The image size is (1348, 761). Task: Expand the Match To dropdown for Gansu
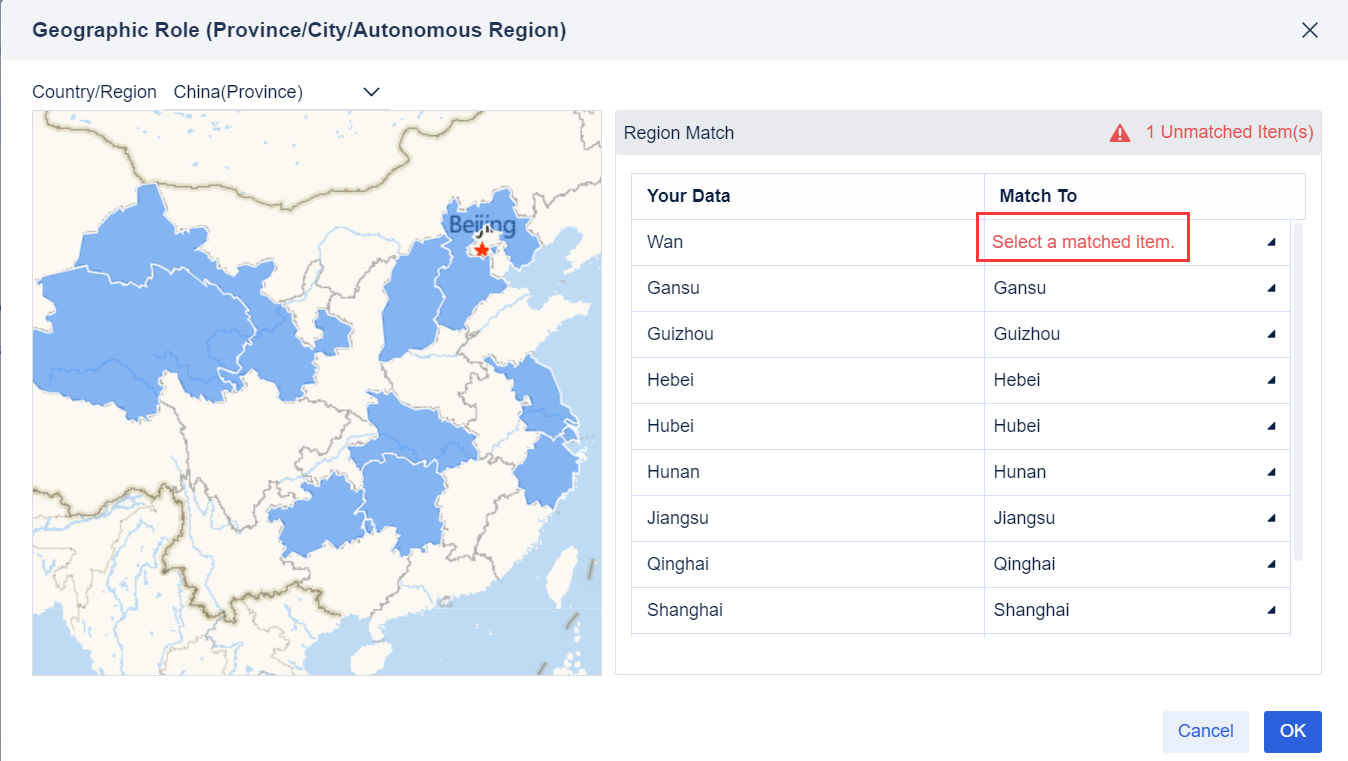click(x=1271, y=288)
